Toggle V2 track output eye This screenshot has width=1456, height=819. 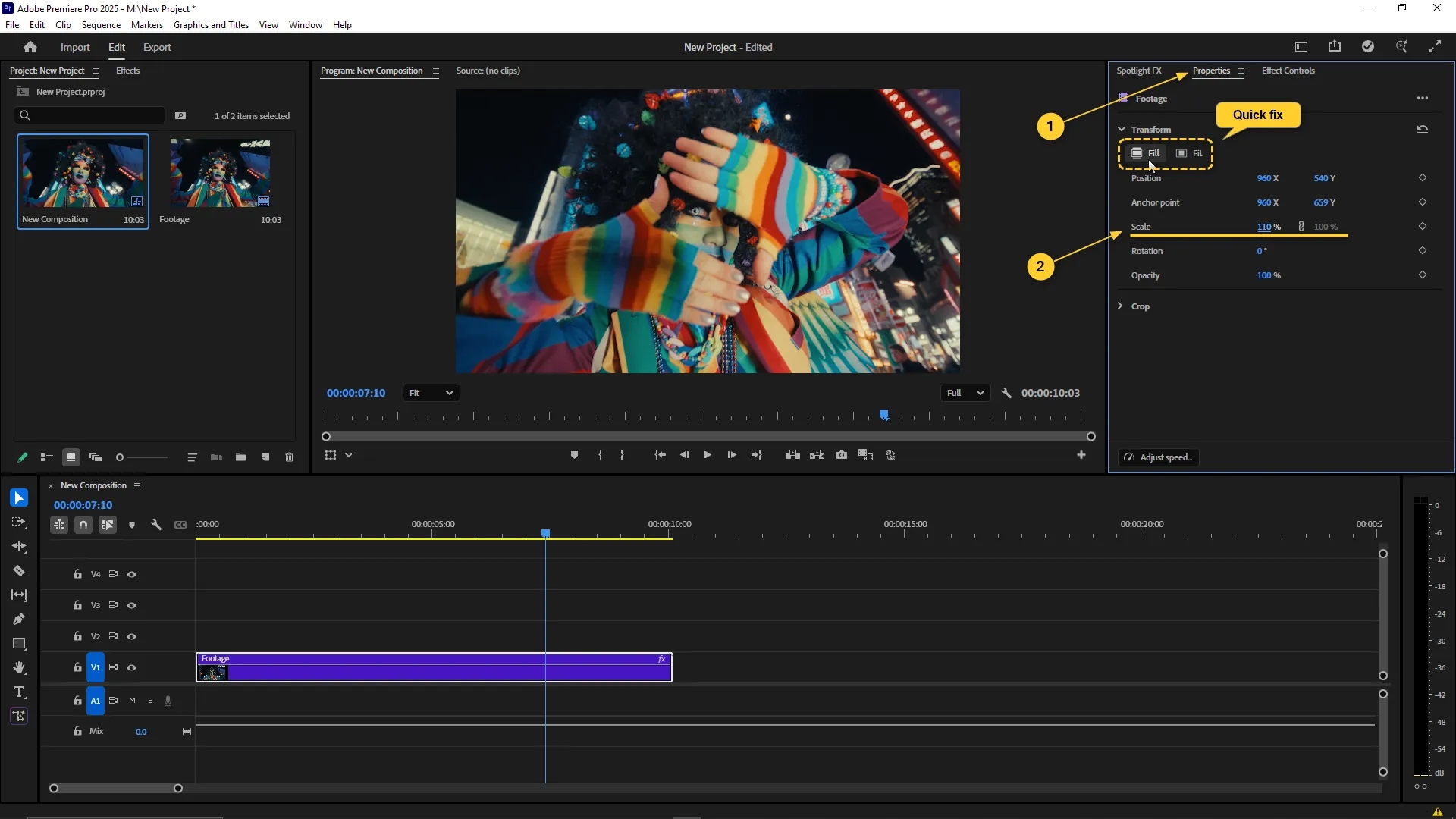(132, 637)
